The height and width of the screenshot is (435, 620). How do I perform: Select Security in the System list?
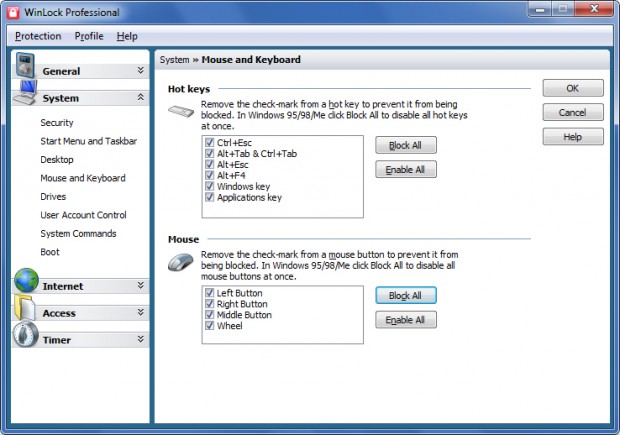pyautogui.click(x=57, y=123)
